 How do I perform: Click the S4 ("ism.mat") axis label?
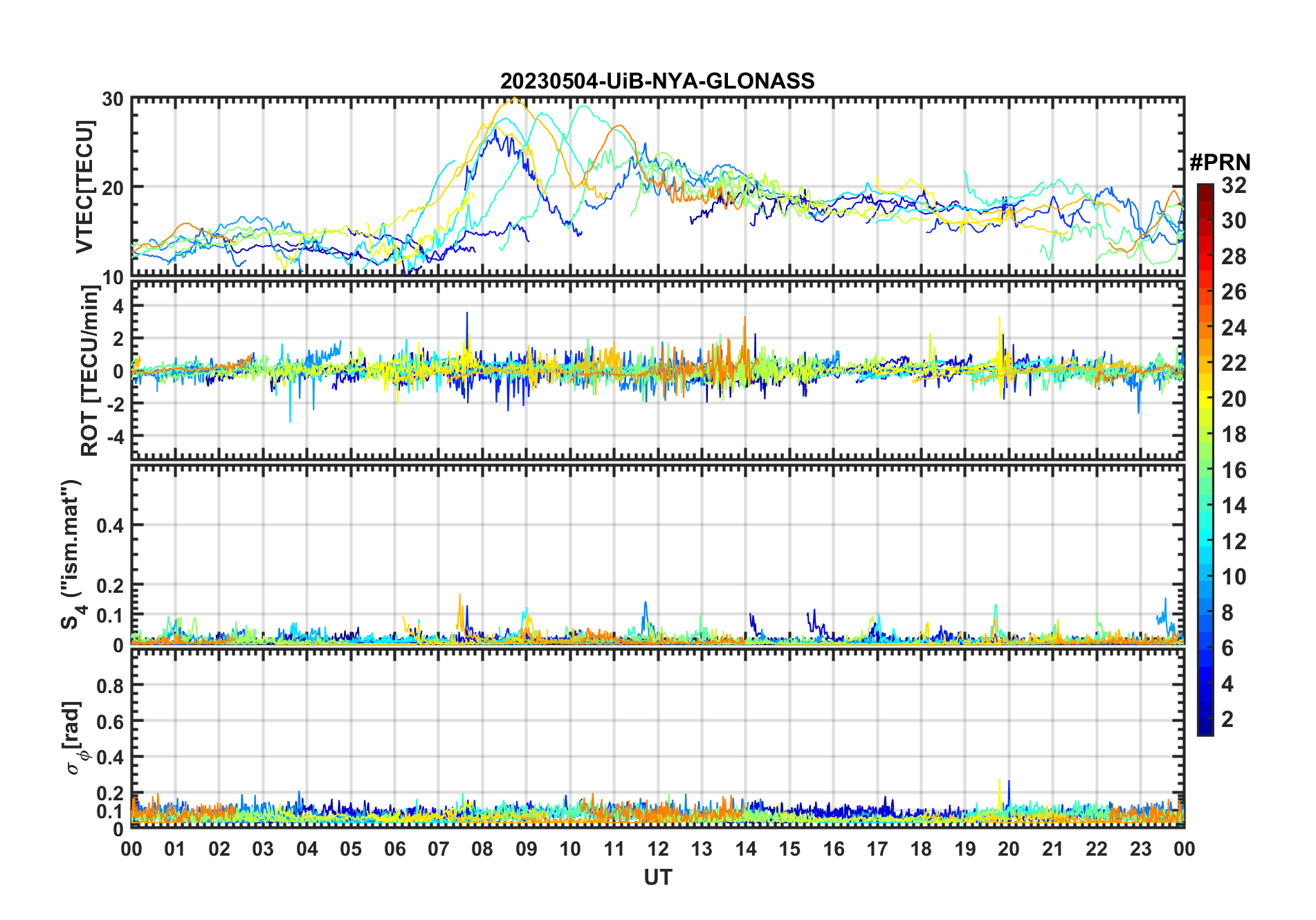[x=73, y=554]
